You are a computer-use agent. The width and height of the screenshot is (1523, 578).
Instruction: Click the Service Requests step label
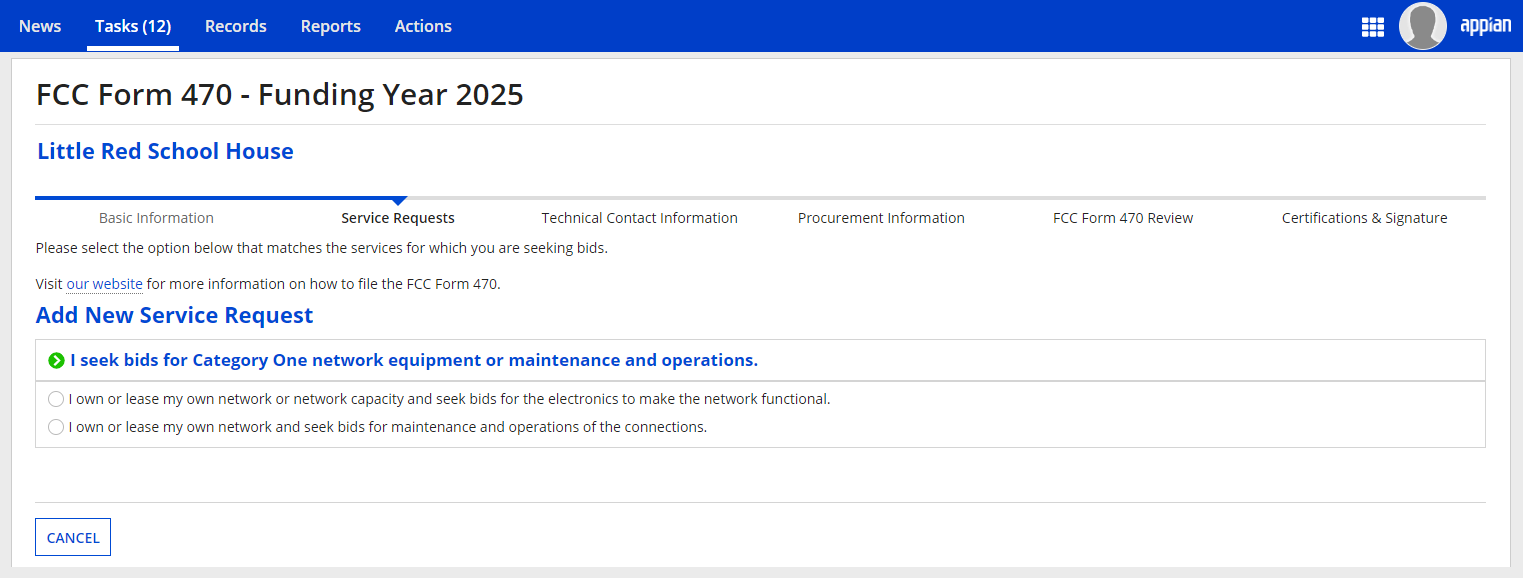click(x=398, y=218)
